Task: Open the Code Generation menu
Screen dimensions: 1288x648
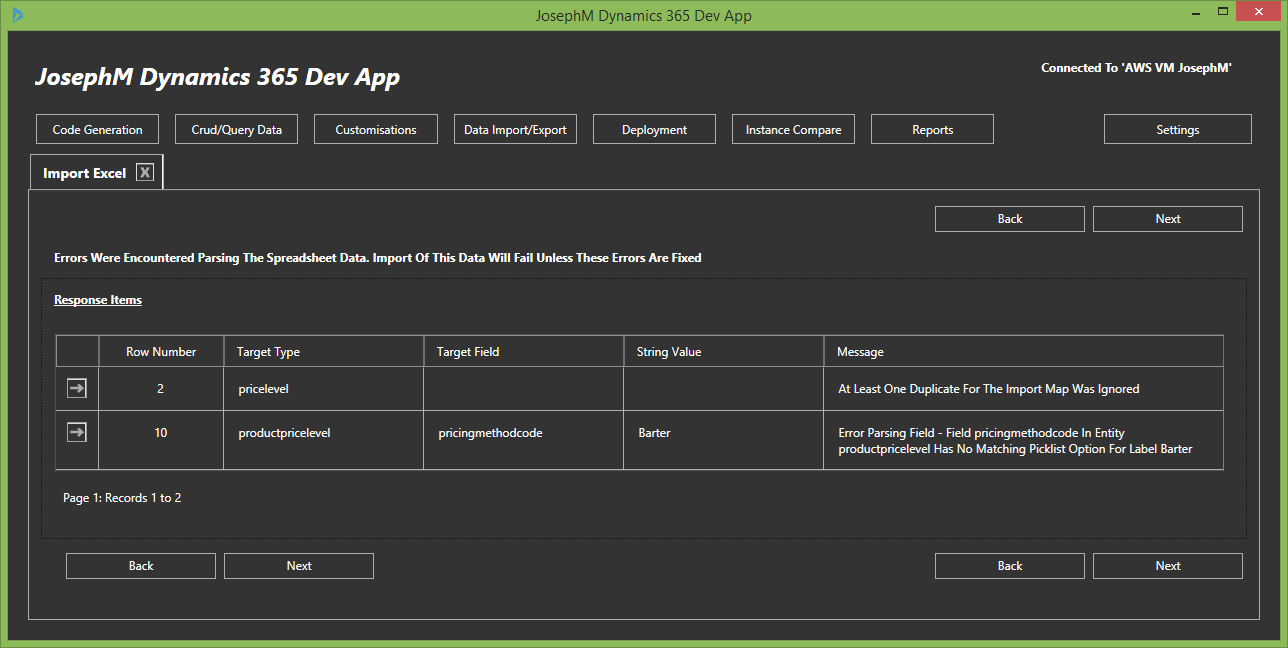Action: [x=97, y=129]
